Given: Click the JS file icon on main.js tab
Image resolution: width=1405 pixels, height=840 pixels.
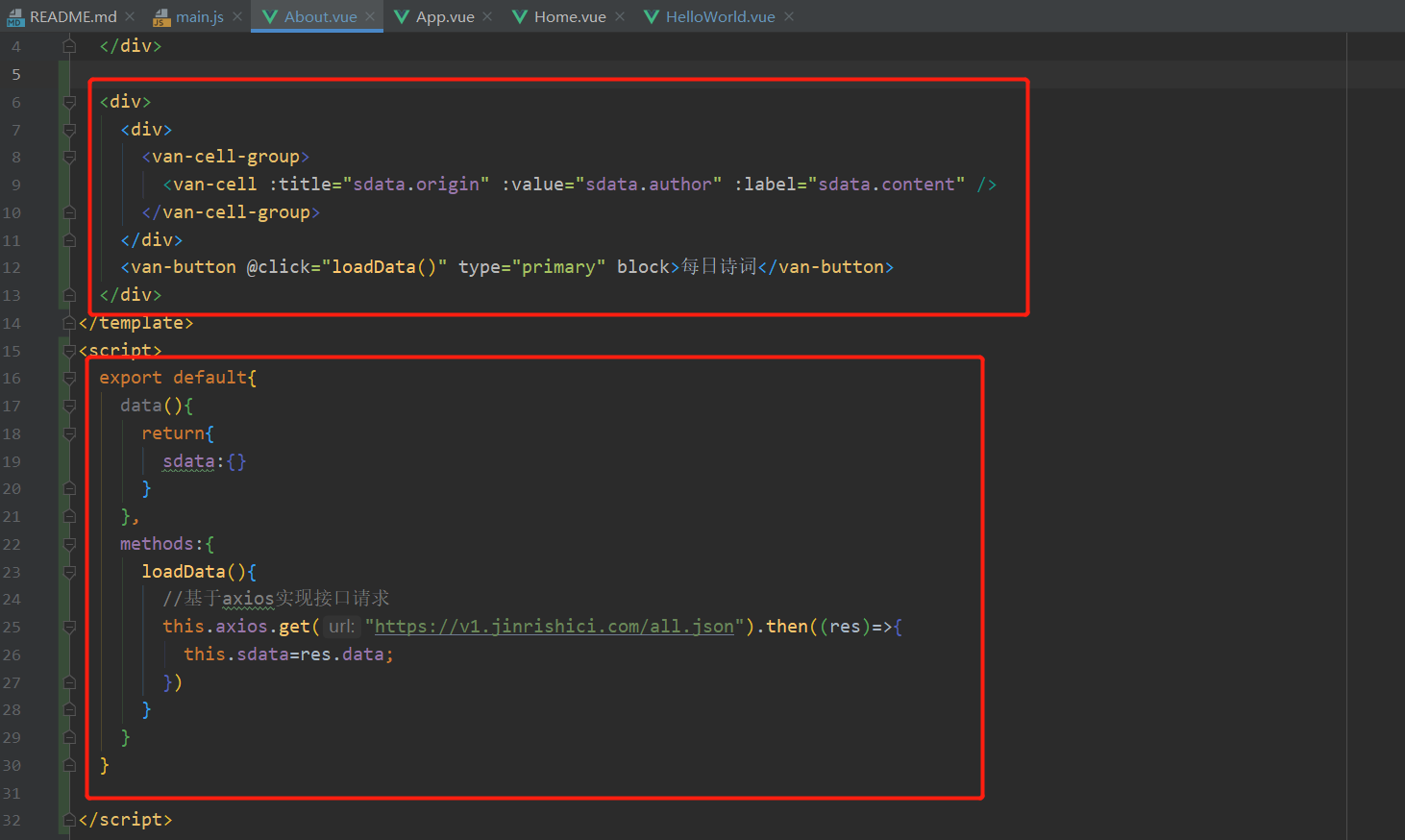Looking at the screenshot, I should pos(160,17).
